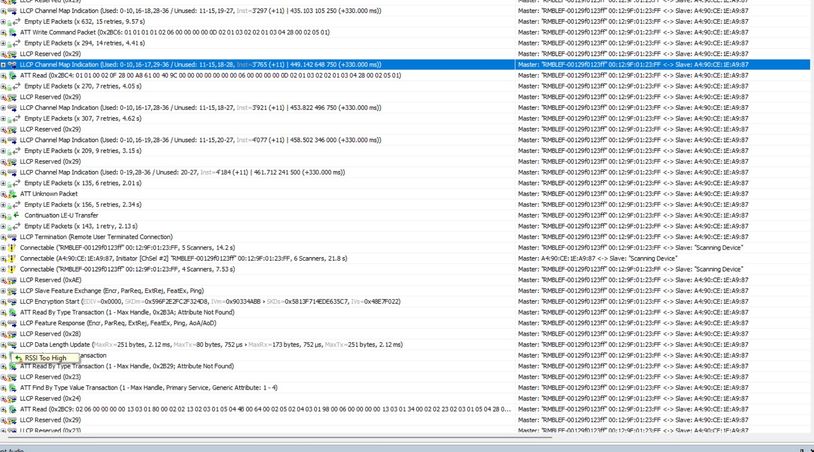Select 'LLCP Reserved (0xAE)' text
Screen dimensions: 814x452
click(51, 280)
